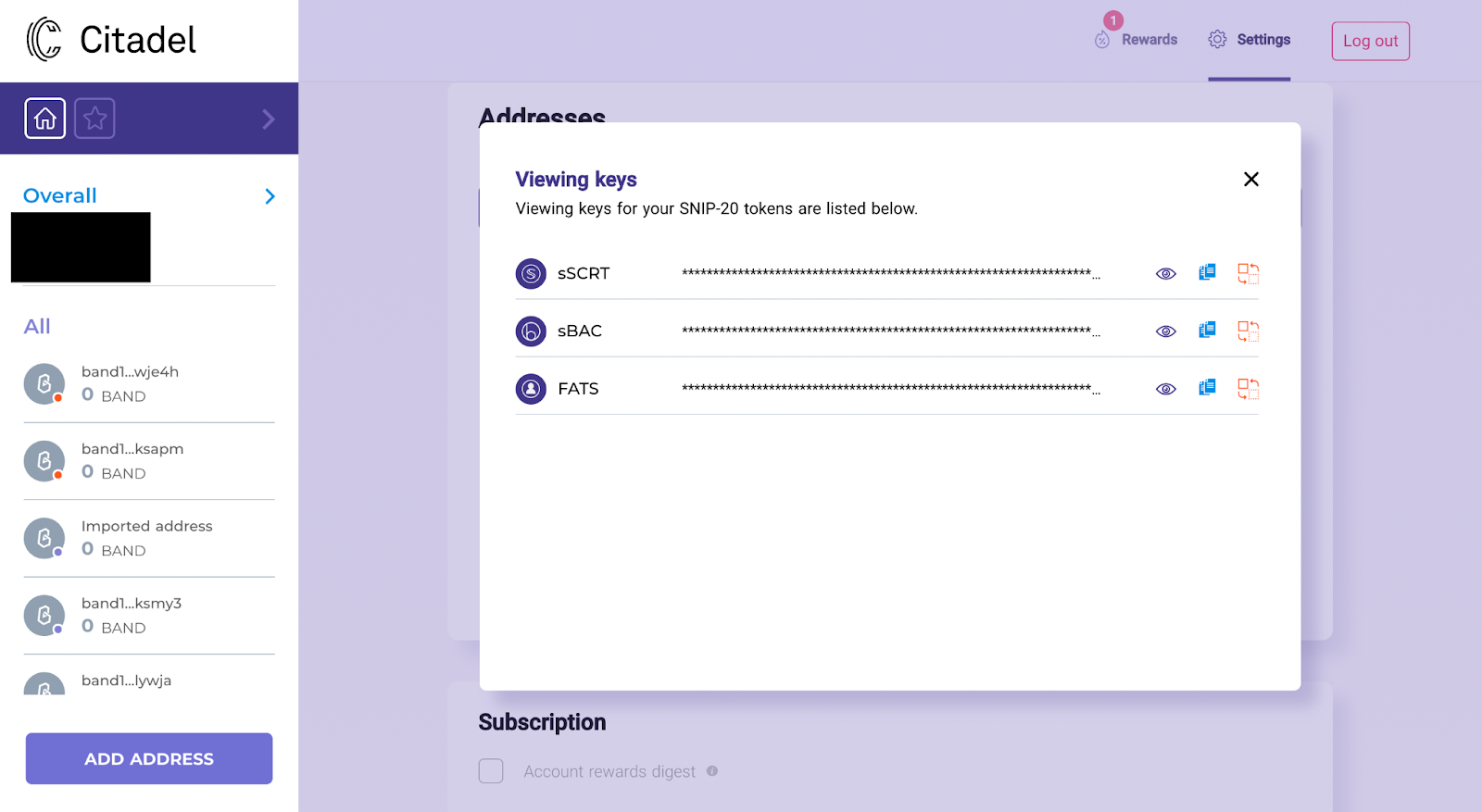
Task: Select the band1...wje4h address
Action: [x=149, y=383]
